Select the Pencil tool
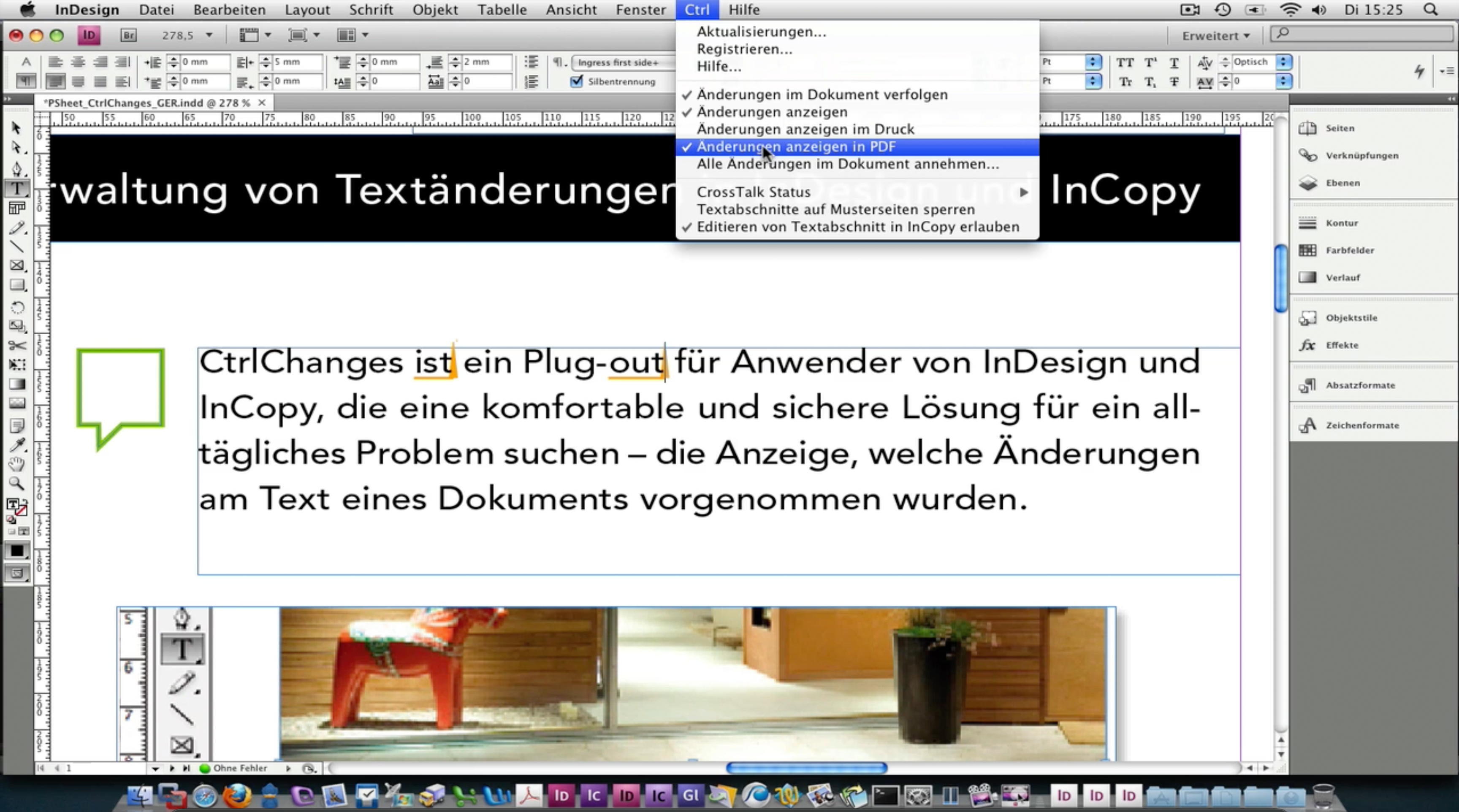The image size is (1459, 812). coord(17,228)
